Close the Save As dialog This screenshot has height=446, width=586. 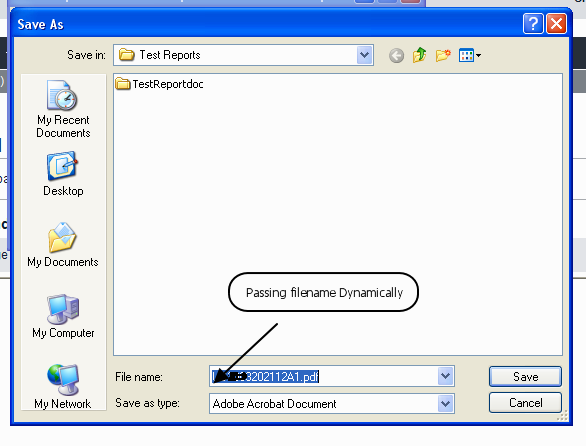coord(556,24)
